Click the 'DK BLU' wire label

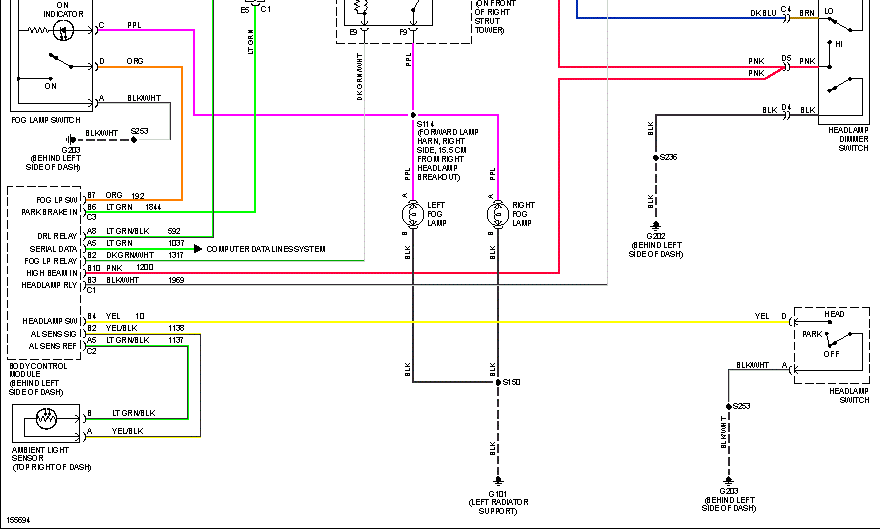coord(763,13)
